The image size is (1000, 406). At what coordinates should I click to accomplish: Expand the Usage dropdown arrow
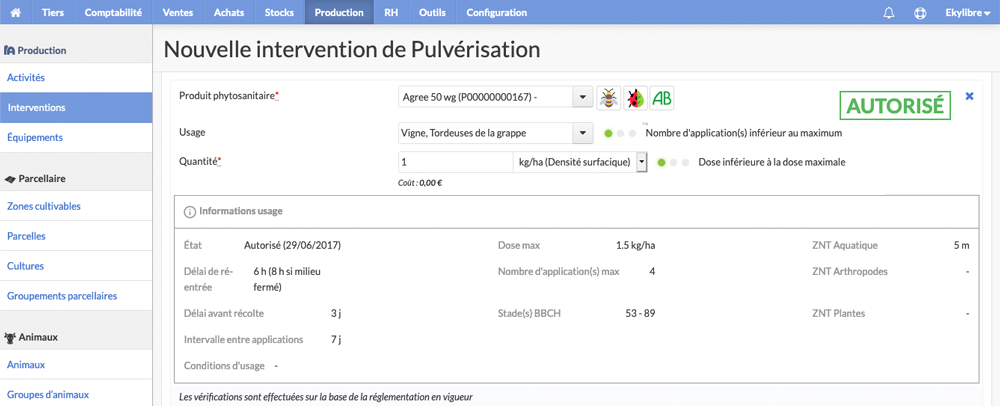coord(581,133)
